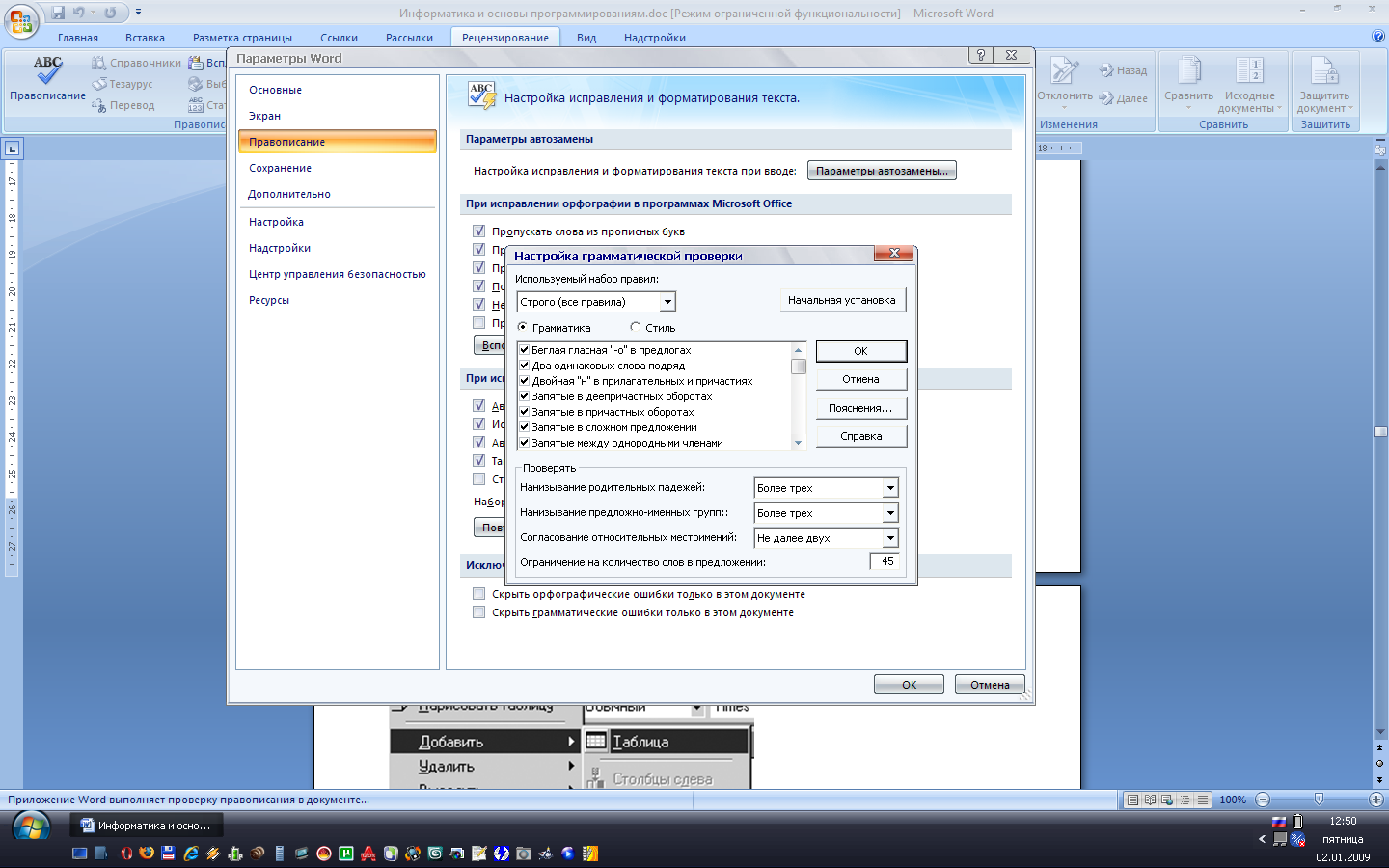Open Нанизывание предложно-именных групп dropdown

pyautogui.click(x=890, y=513)
